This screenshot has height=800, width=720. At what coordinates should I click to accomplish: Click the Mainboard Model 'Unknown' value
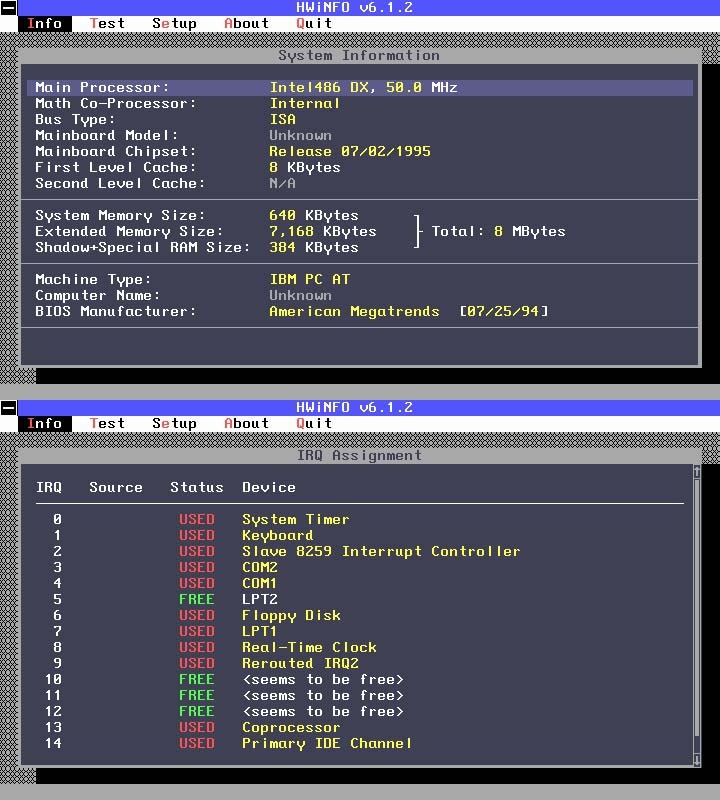click(301, 135)
